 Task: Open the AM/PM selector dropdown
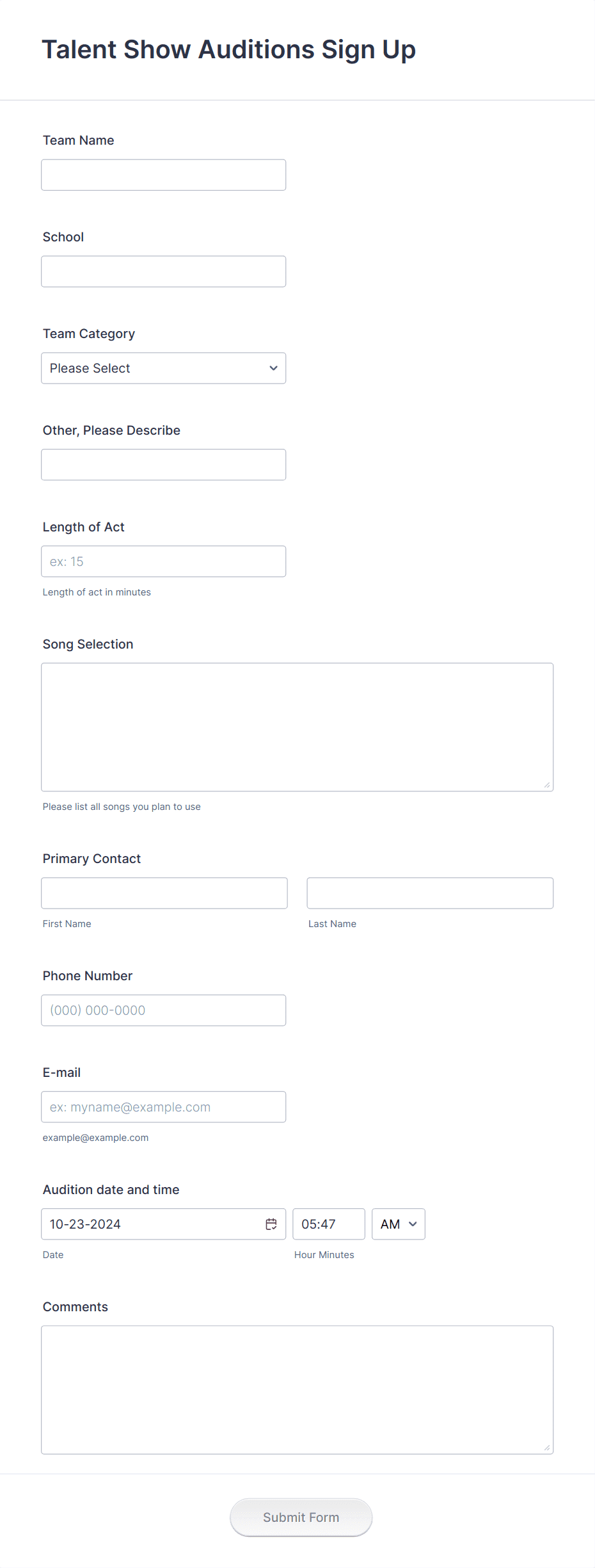(x=398, y=1224)
